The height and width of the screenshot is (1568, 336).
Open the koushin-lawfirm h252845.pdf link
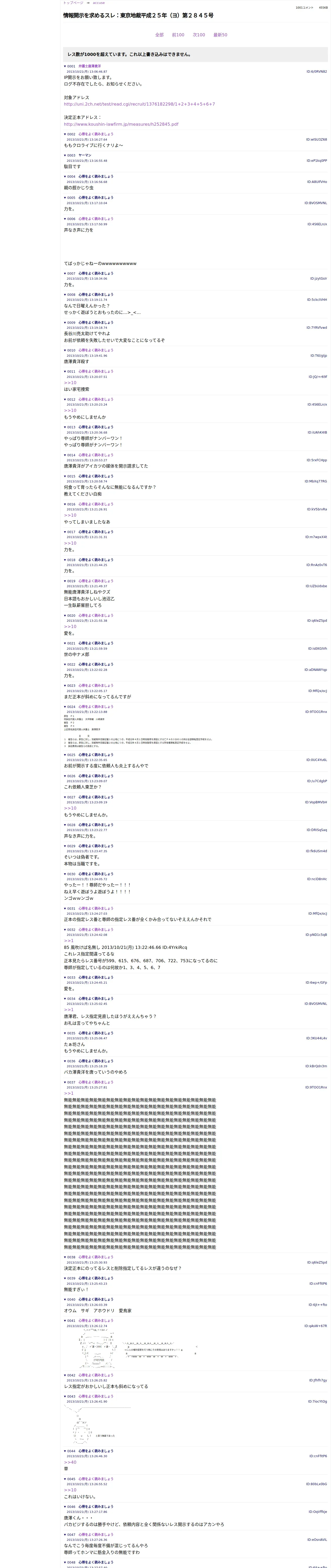click(121, 124)
